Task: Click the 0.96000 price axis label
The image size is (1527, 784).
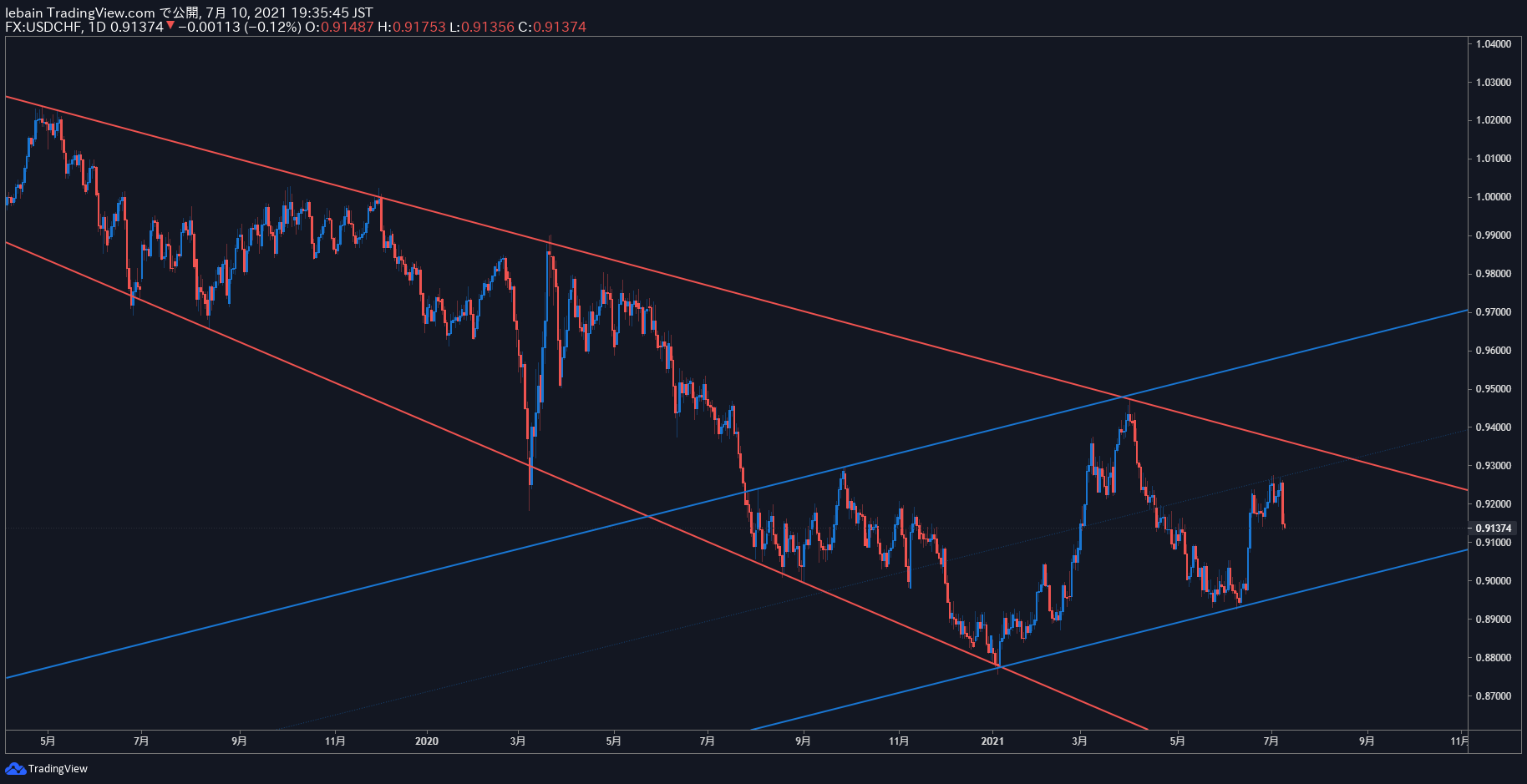Action: click(1494, 351)
